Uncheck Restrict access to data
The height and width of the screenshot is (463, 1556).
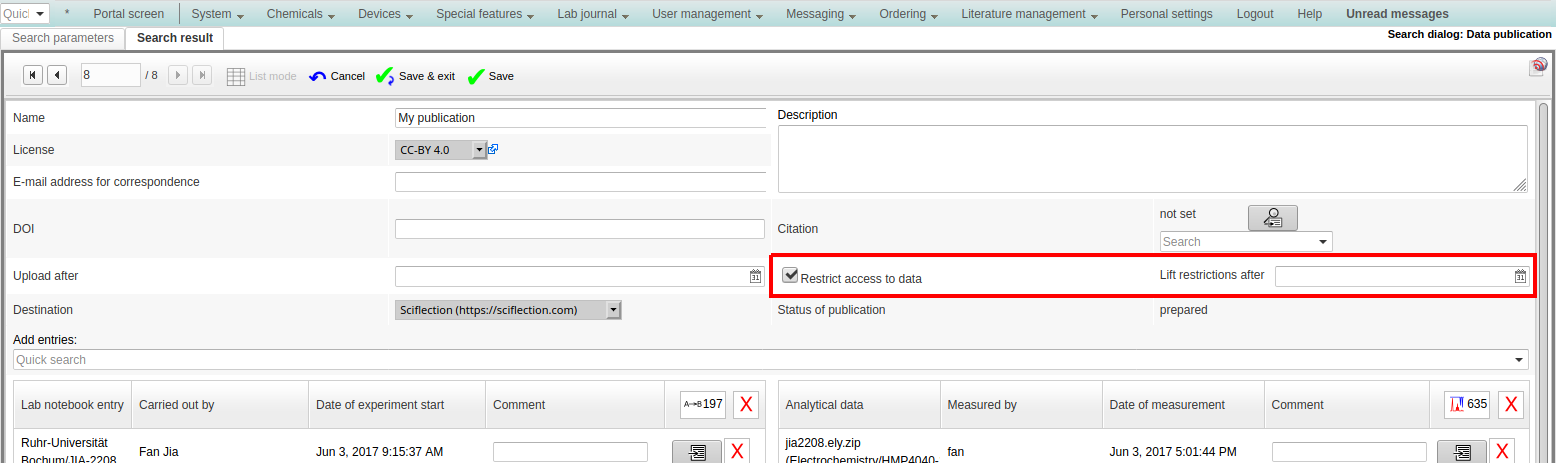[x=790, y=275]
